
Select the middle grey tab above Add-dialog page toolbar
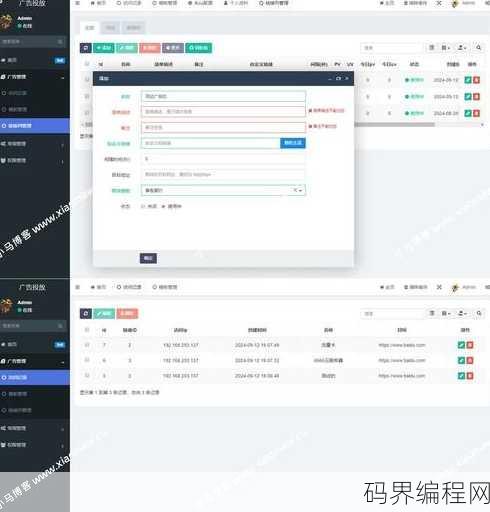tap(110, 28)
